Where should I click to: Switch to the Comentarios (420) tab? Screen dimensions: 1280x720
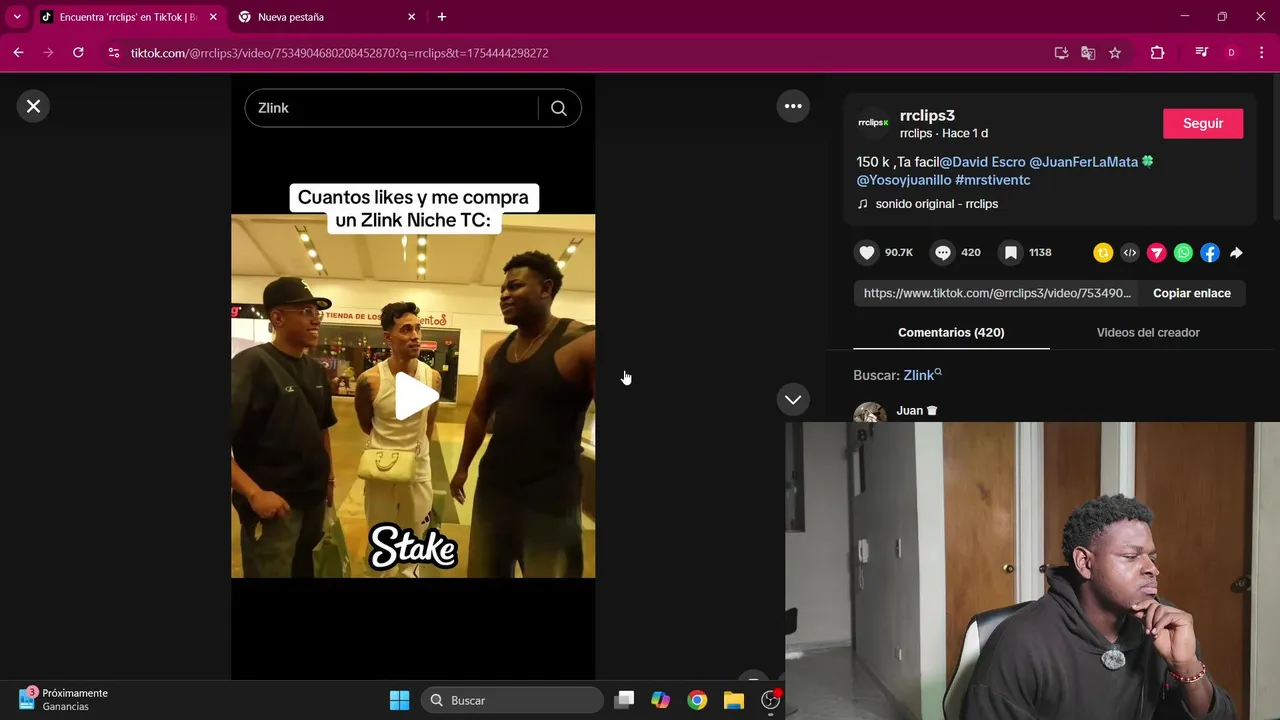[951, 332]
